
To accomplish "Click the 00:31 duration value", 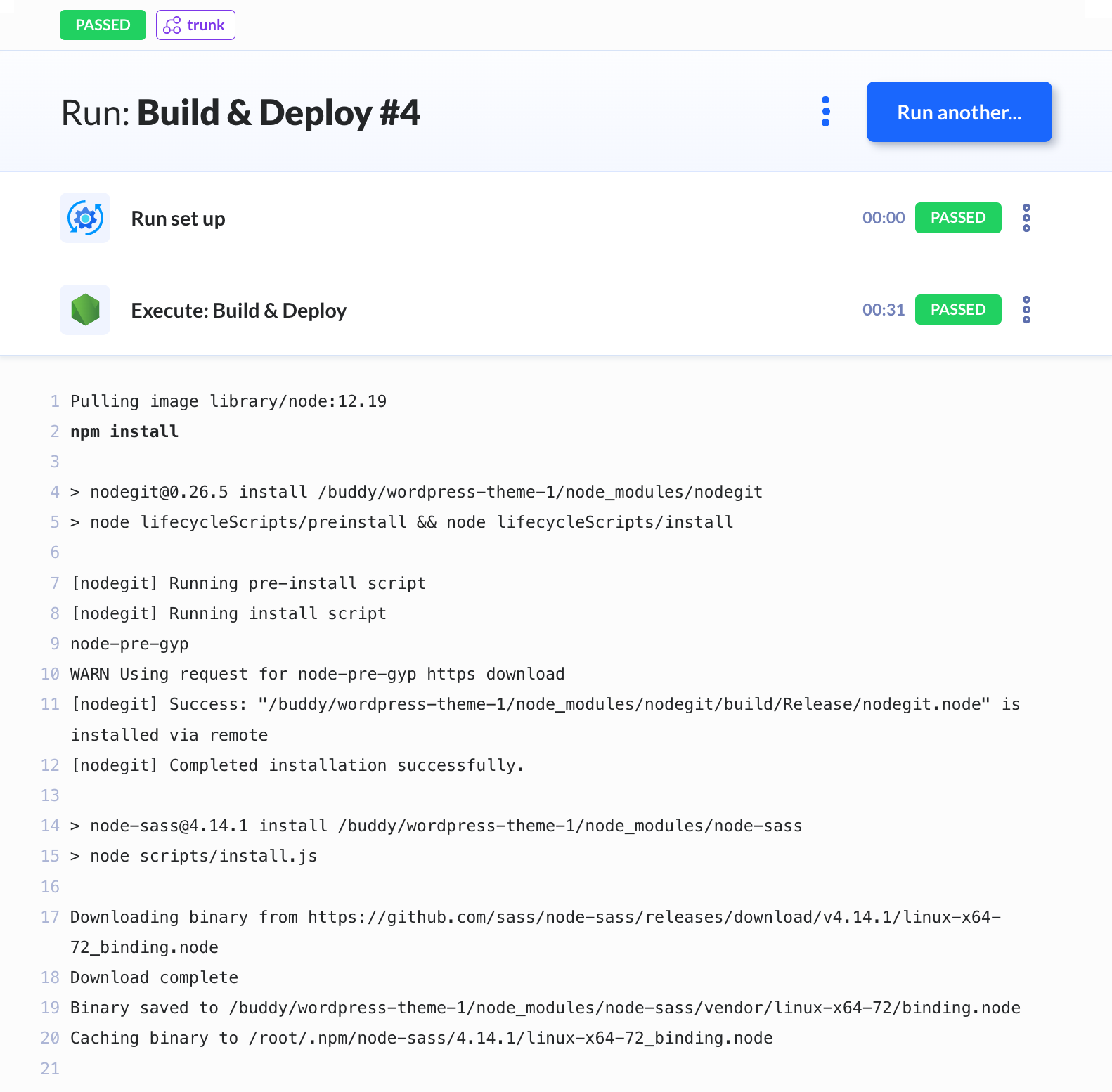I will (x=884, y=310).
